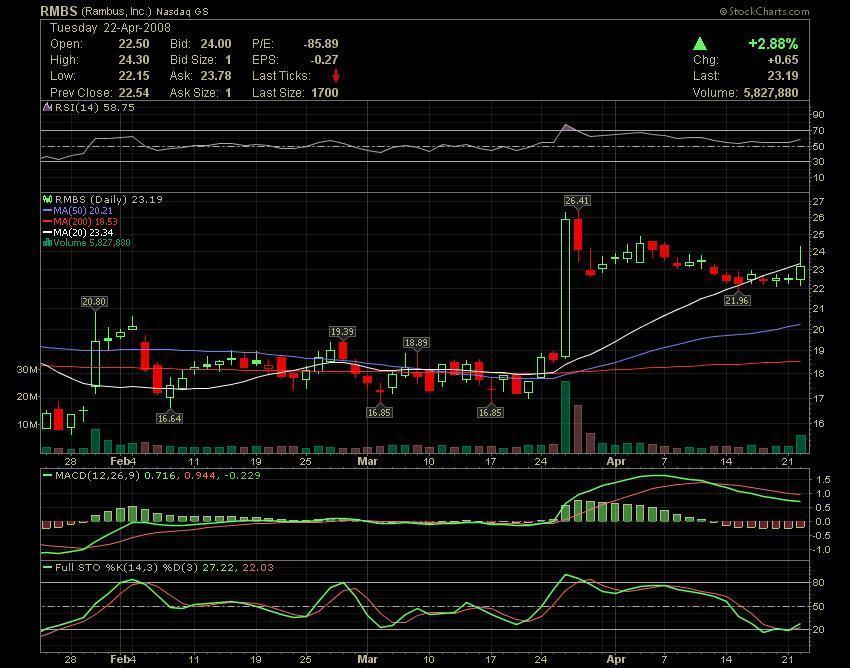Viewport: 850px width, 668px height.
Task: Click the StockCharts.com copyright label
Action: [x=764, y=11]
